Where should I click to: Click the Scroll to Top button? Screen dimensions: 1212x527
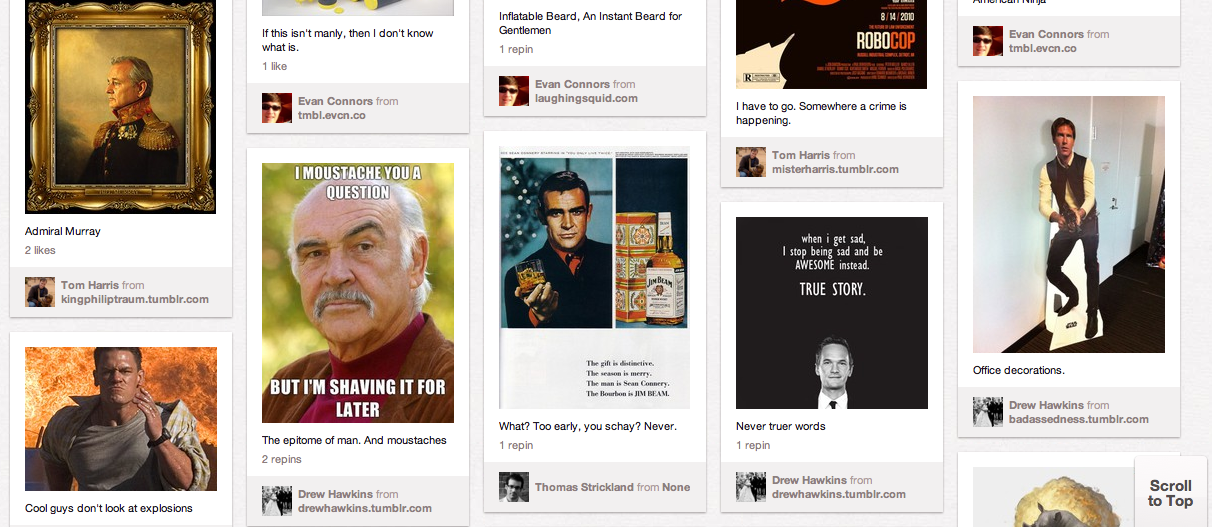tap(1170, 493)
